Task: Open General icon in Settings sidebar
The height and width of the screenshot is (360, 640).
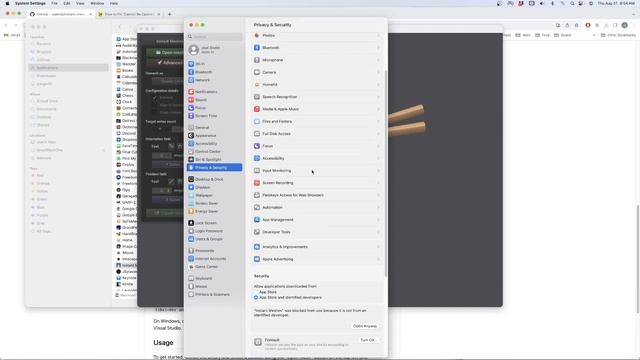Action: pyautogui.click(x=191, y=127)
